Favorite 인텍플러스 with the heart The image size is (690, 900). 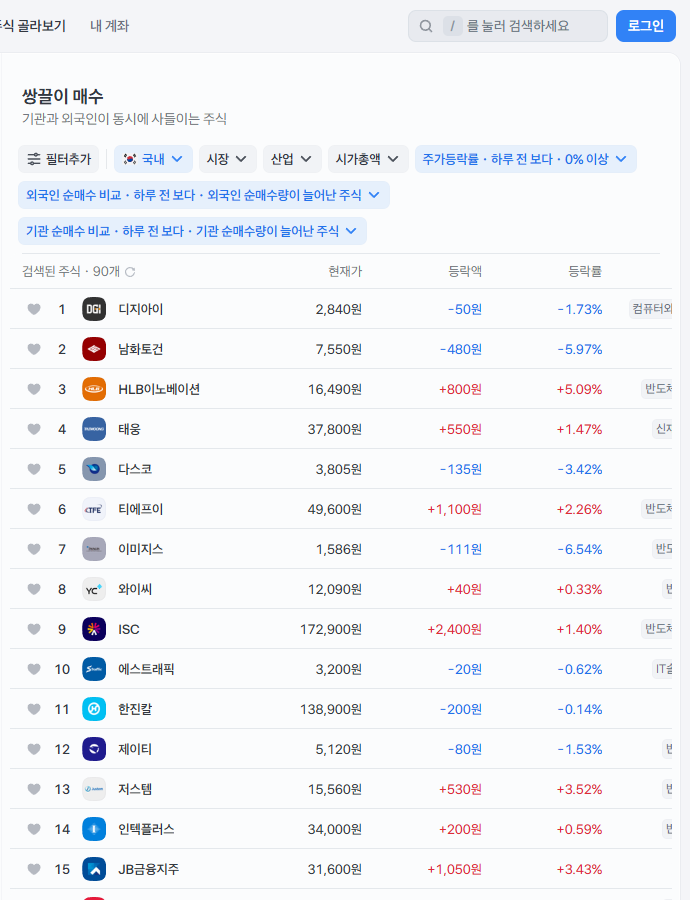(x=34, y=829)
